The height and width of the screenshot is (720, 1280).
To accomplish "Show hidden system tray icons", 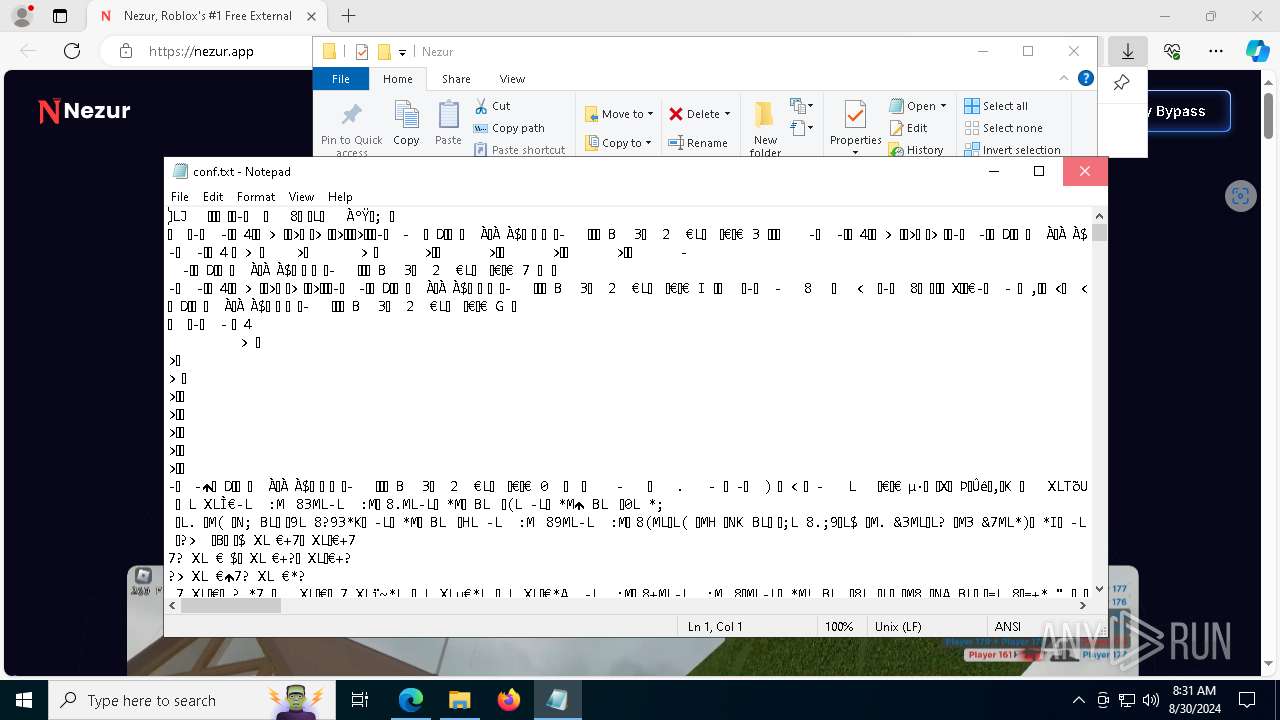I will [1078, 700].
